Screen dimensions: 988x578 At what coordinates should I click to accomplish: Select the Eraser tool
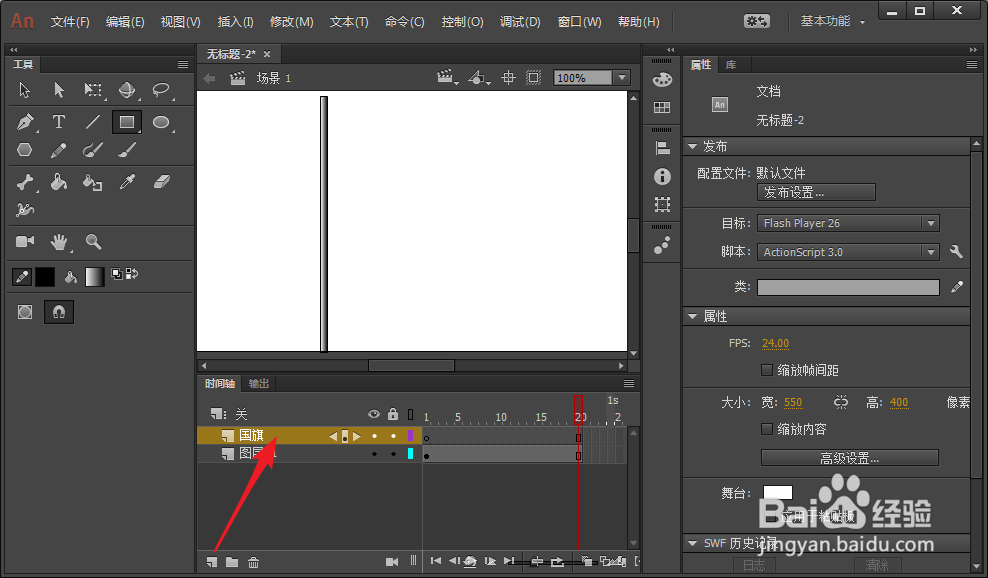tap(162, 182)
